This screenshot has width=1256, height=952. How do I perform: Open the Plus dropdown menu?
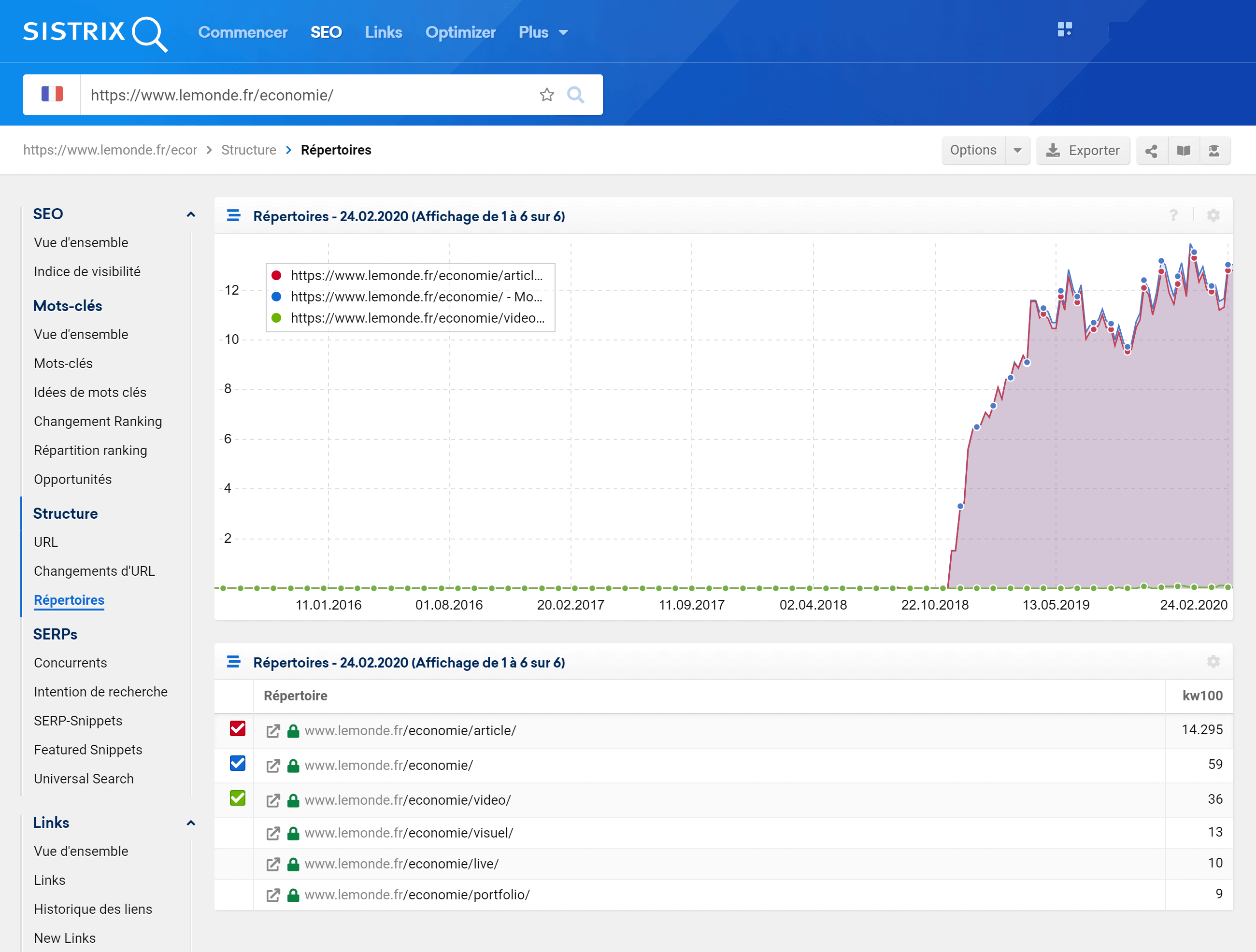(x=543, y=32)
